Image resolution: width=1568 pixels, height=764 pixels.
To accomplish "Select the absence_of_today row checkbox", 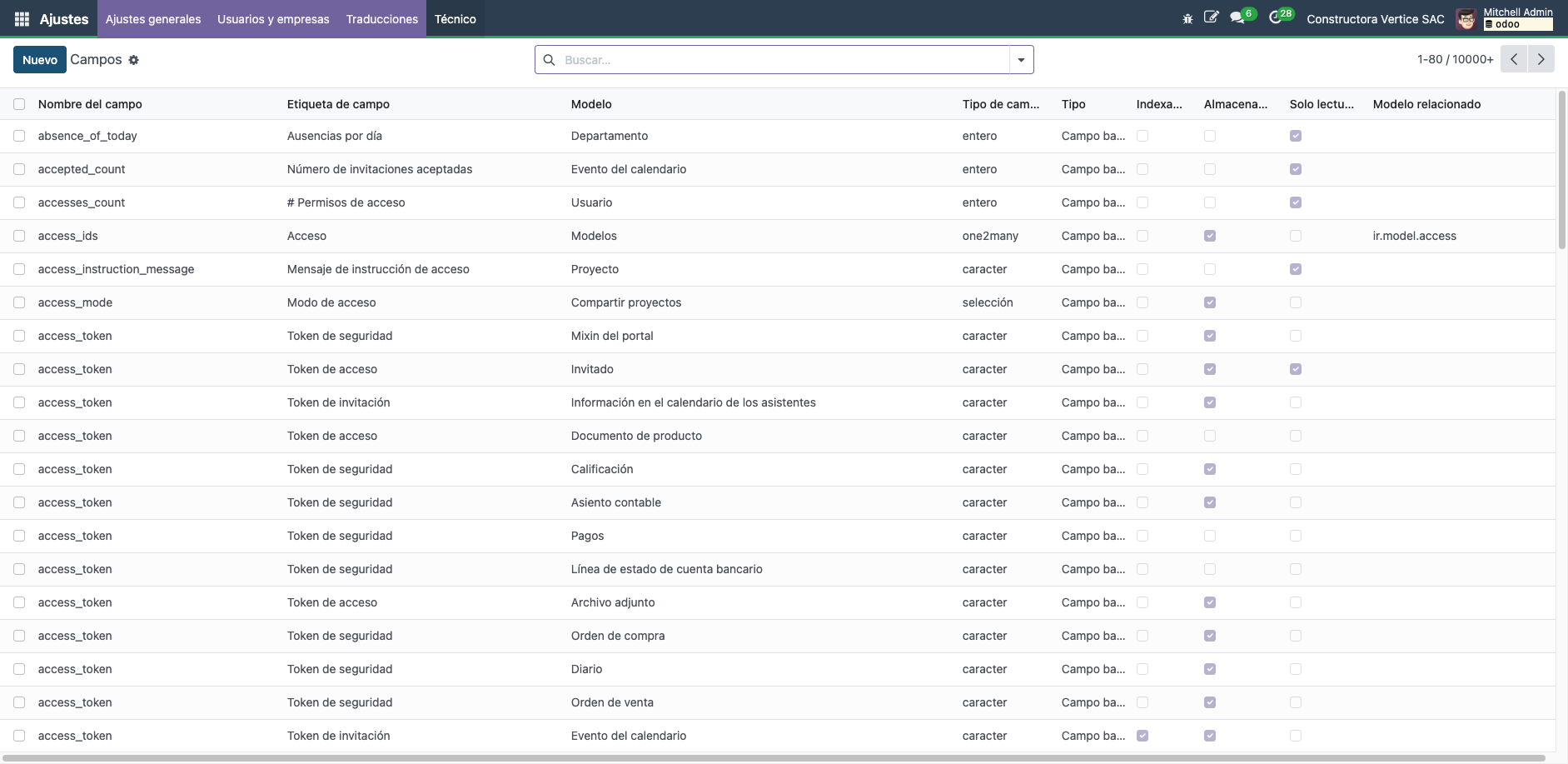I will coord(19,136).
